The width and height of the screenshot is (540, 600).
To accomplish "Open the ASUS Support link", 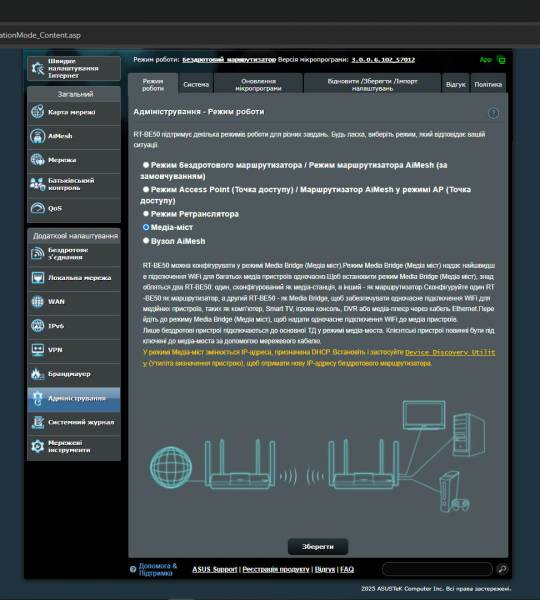I will click(x=215, y=569).
